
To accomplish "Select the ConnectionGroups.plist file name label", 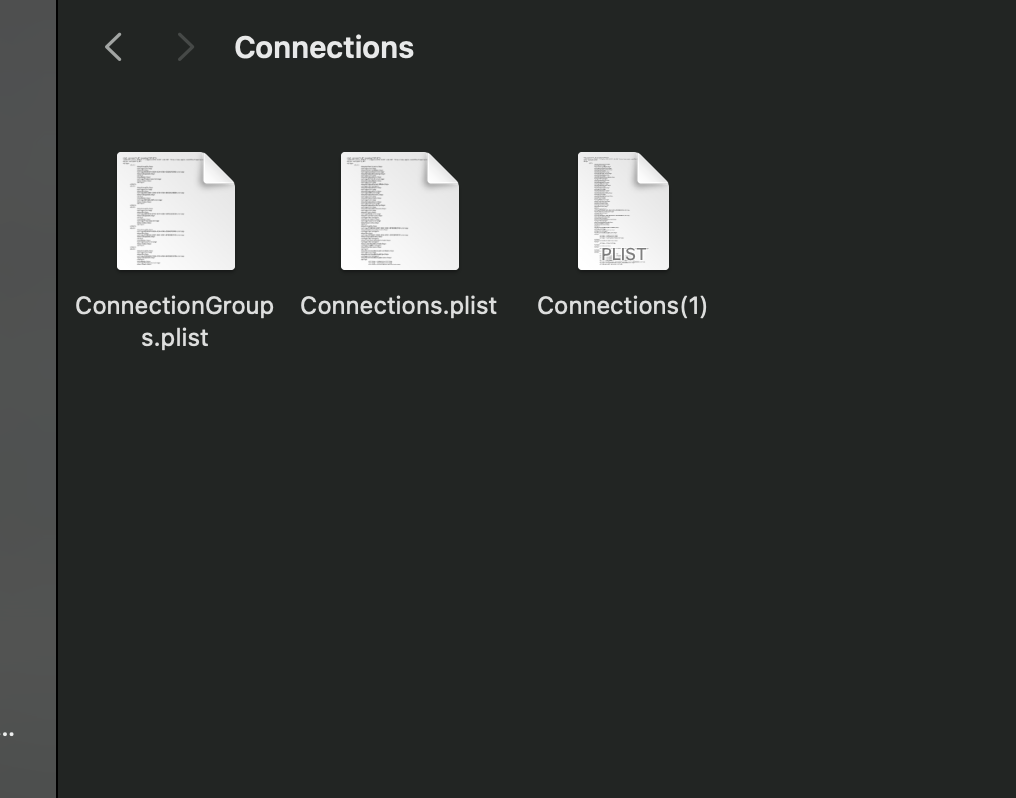I will (x=175, y=320).
